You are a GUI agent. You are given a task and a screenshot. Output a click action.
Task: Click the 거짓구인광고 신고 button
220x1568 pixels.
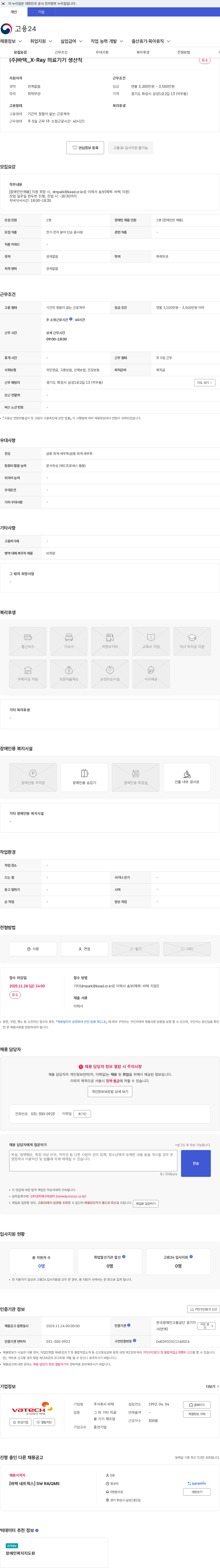point(203,1309)
